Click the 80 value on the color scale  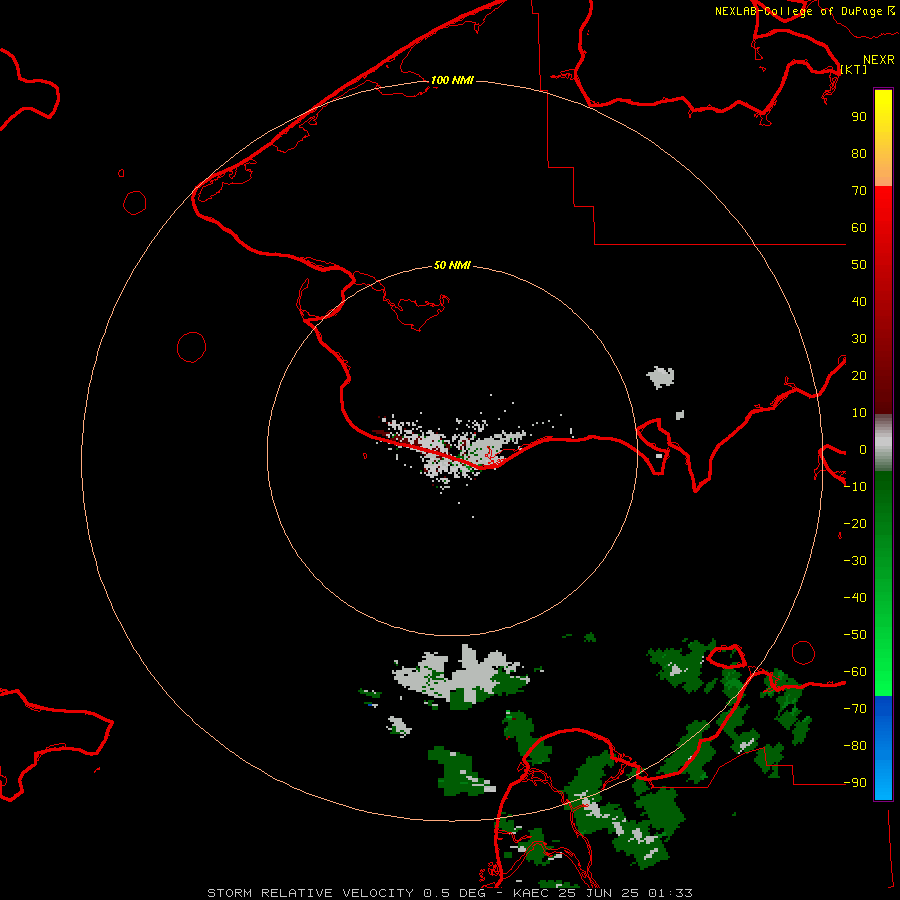[859, 153]
